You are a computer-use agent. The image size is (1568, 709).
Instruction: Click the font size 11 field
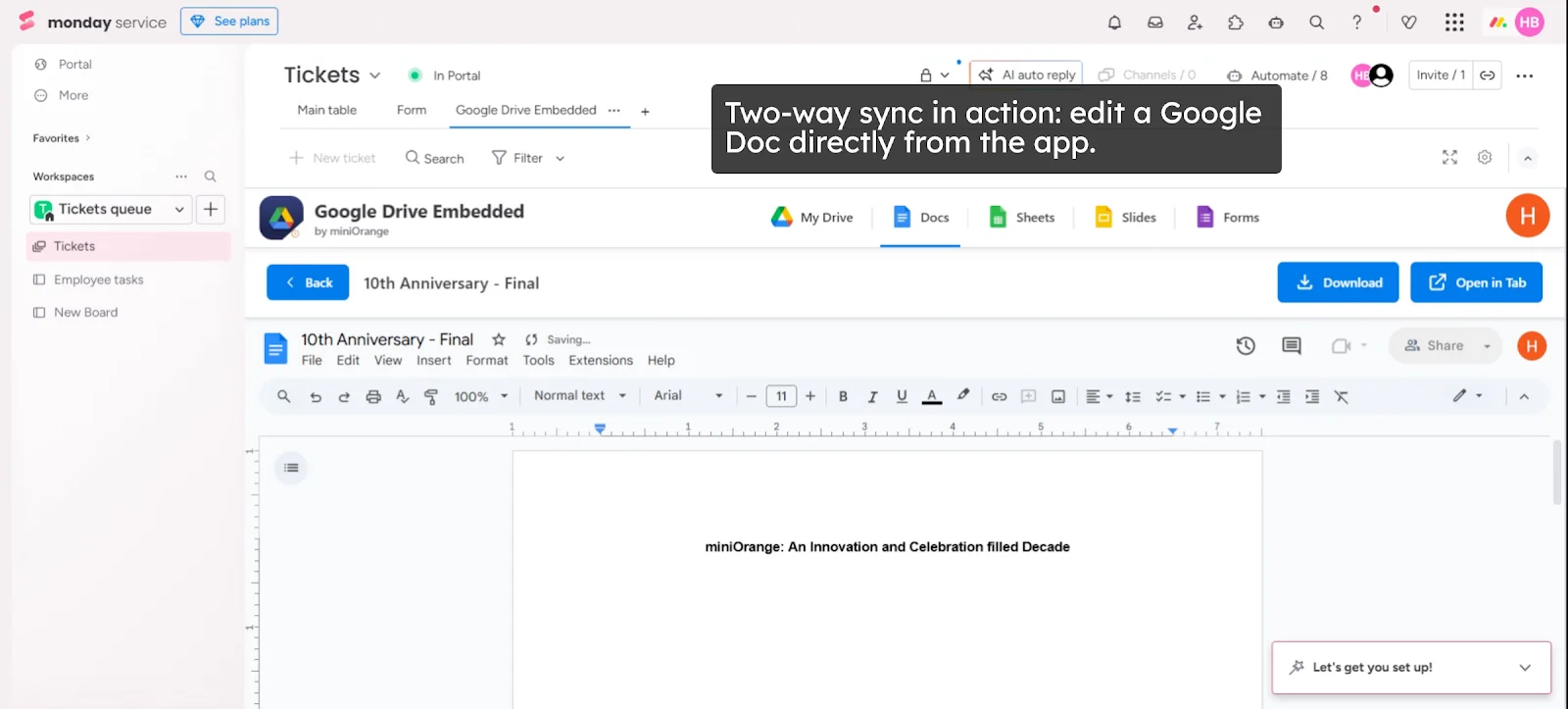point(781,397)
